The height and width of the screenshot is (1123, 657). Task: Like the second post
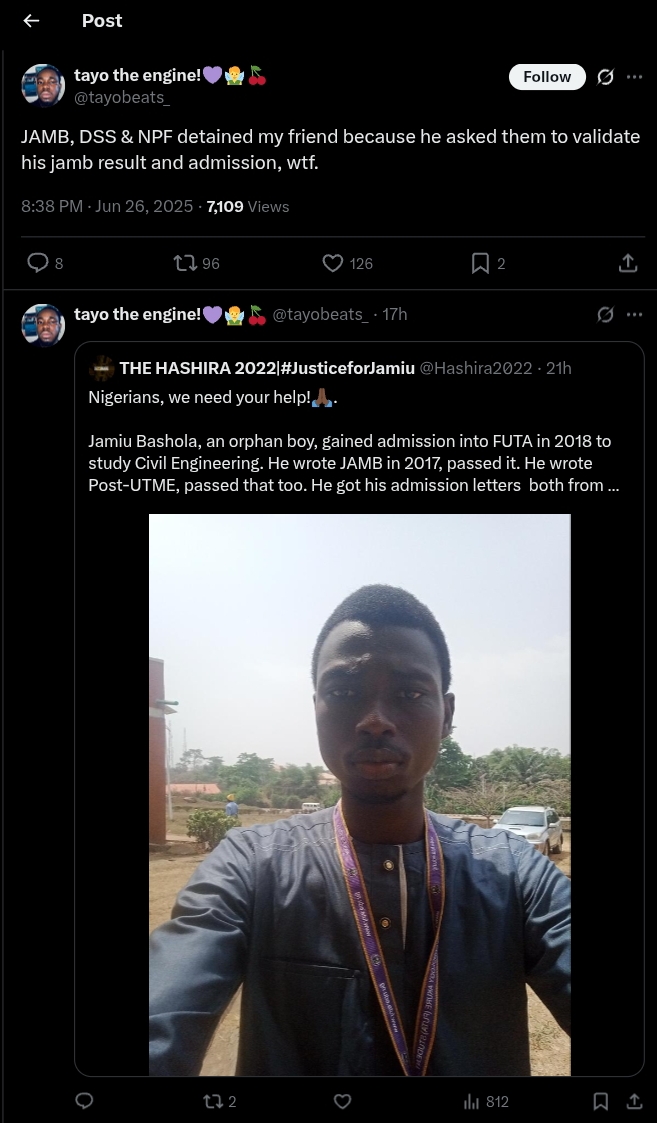click(x=342, y=1101)
